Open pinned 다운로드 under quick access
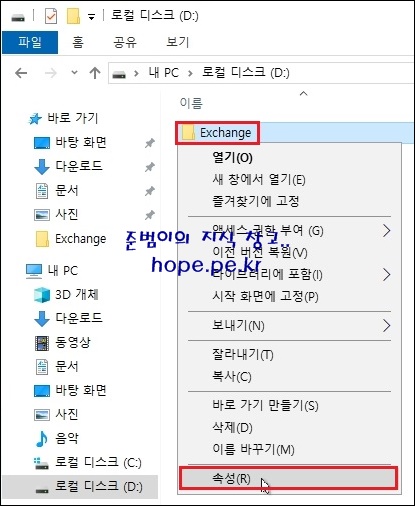Screen dimensions: 415x506 click(x=79, y=166)
